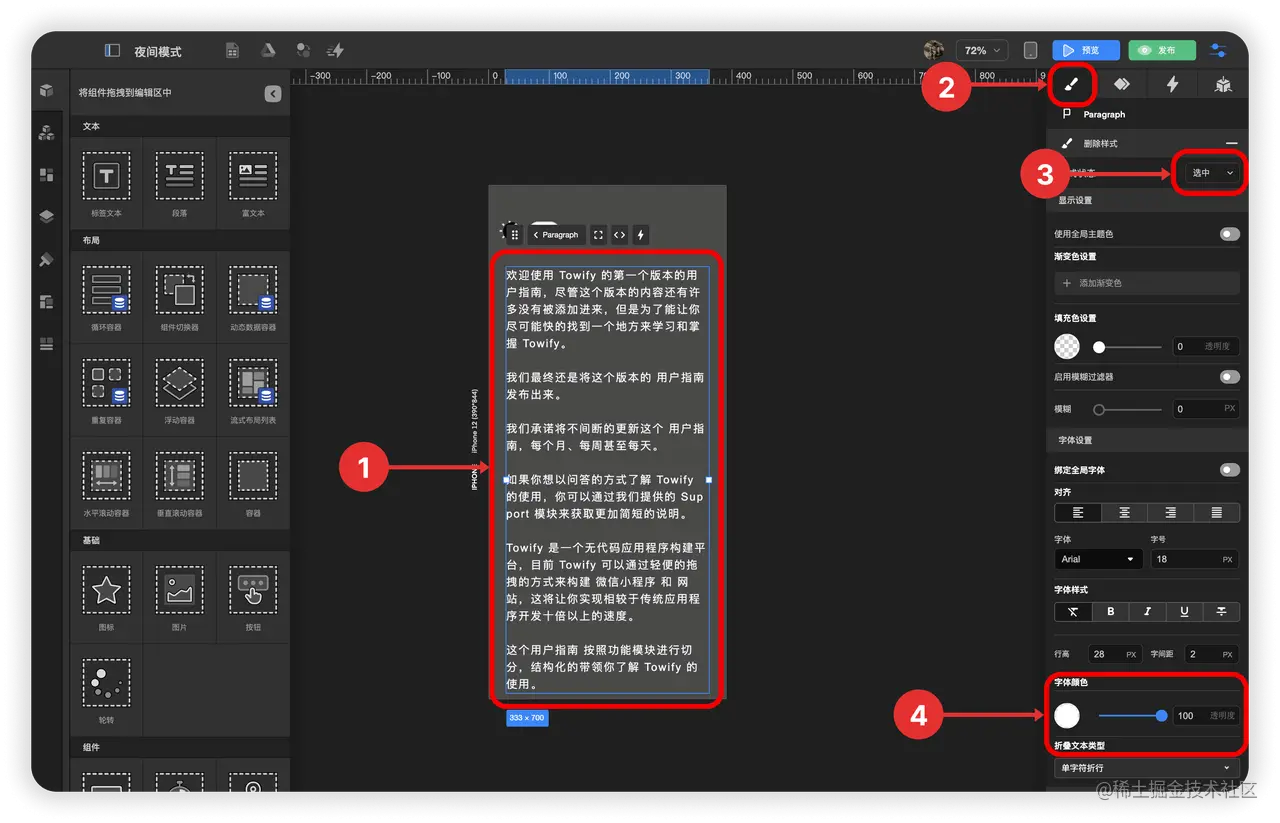Screen dimensions: 1280x823
Task: Click the blue 预览 preview button
Action: point(1085,50)
